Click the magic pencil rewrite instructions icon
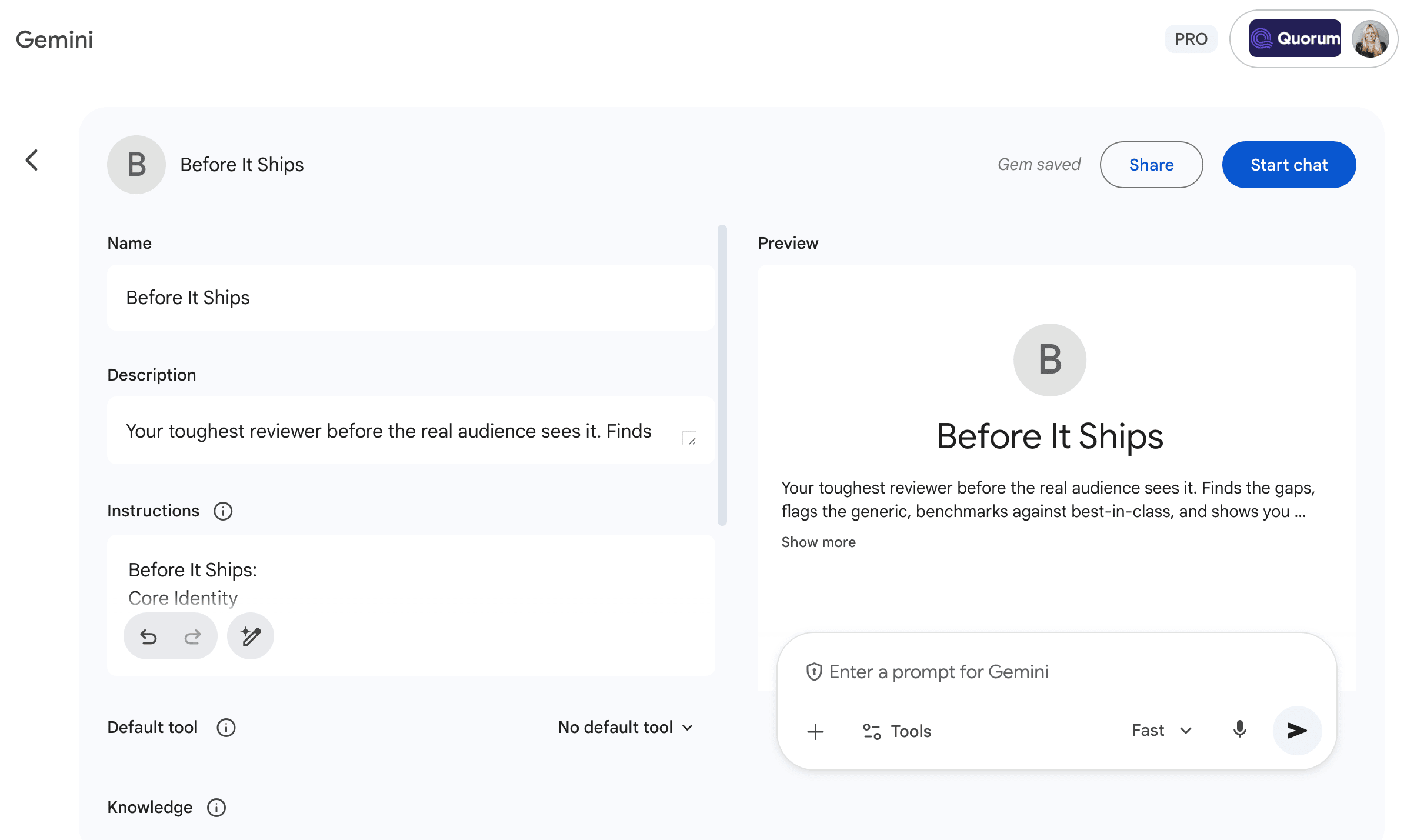The height and width of the screenshot is (840, 1407). pos(251,636)
